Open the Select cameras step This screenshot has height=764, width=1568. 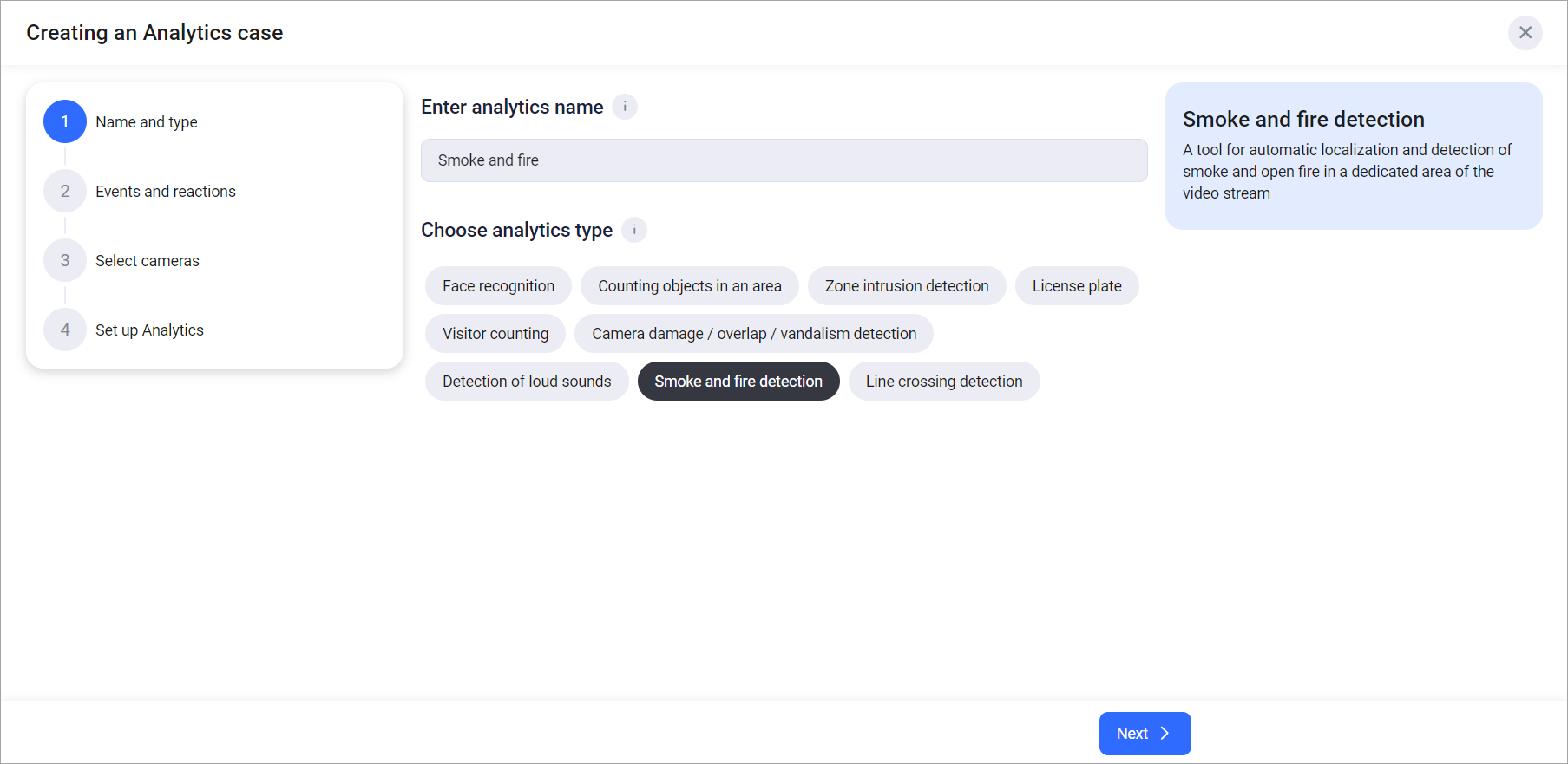(x=147, y=261)
